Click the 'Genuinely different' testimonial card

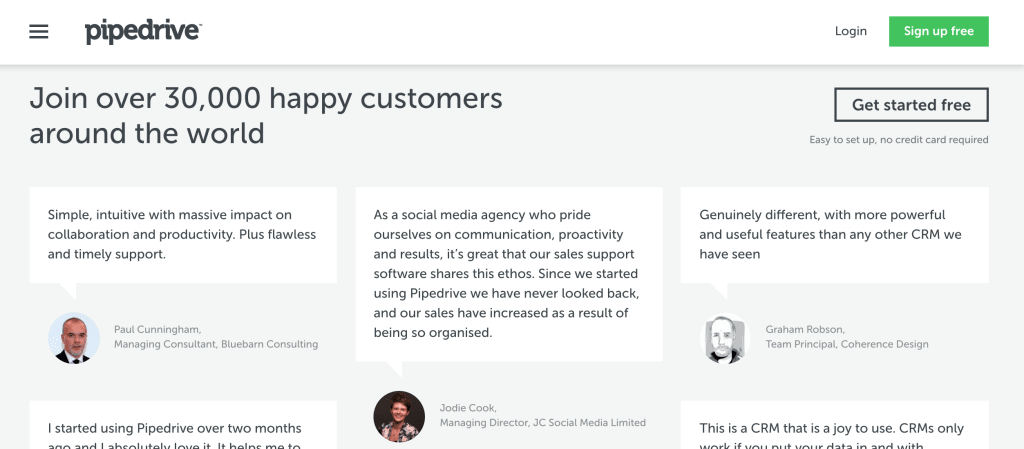pyautogui.click(x=834, y=235)
